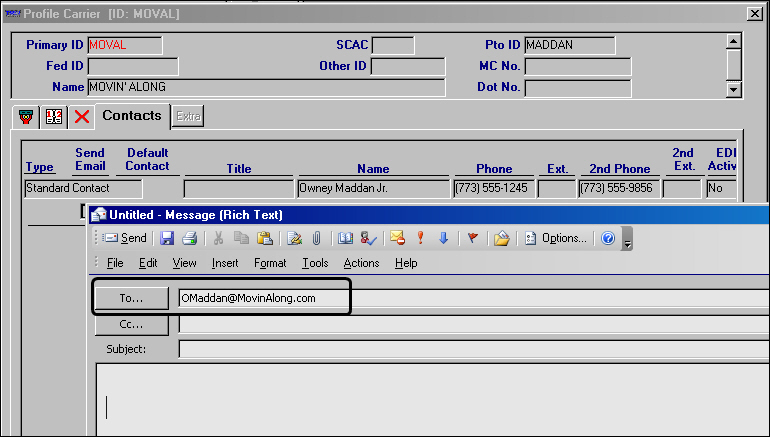Open the Format menu
The image size is (770, 437).
tap(270, 263)
